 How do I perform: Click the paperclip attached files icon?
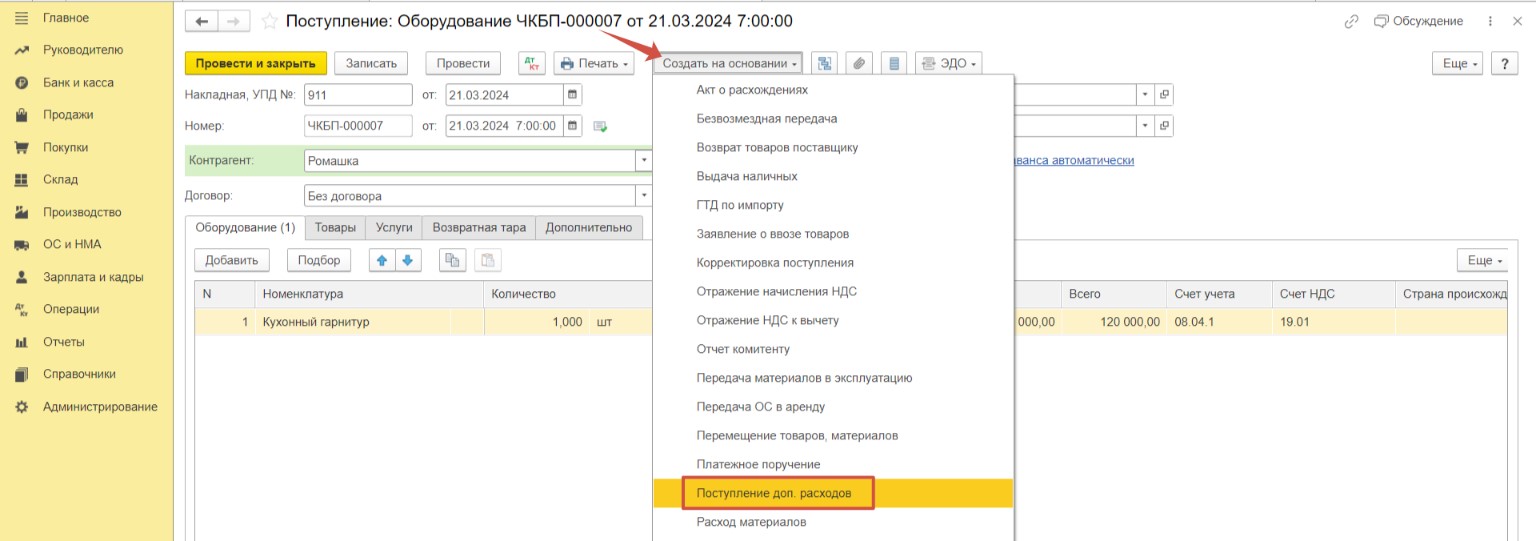point(858,63)
